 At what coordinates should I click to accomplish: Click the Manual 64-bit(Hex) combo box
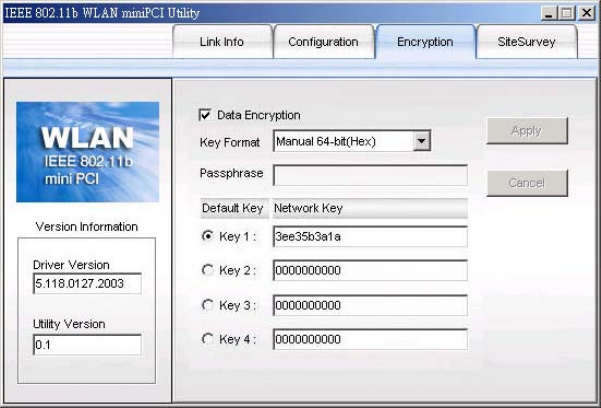tap(352, 141)
